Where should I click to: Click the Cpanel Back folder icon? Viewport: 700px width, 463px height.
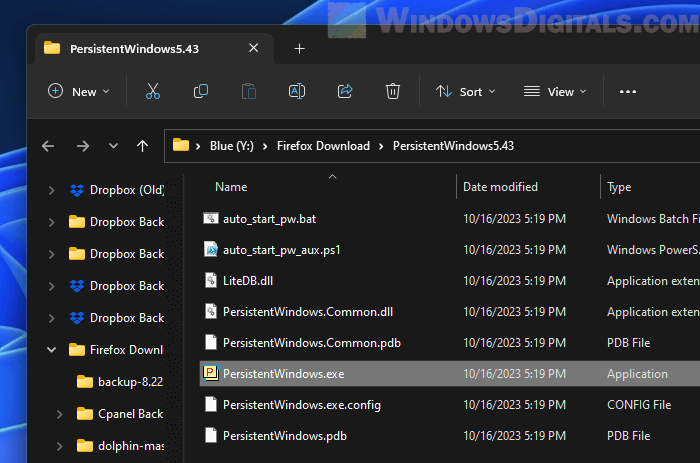click(x=85, y=414)
